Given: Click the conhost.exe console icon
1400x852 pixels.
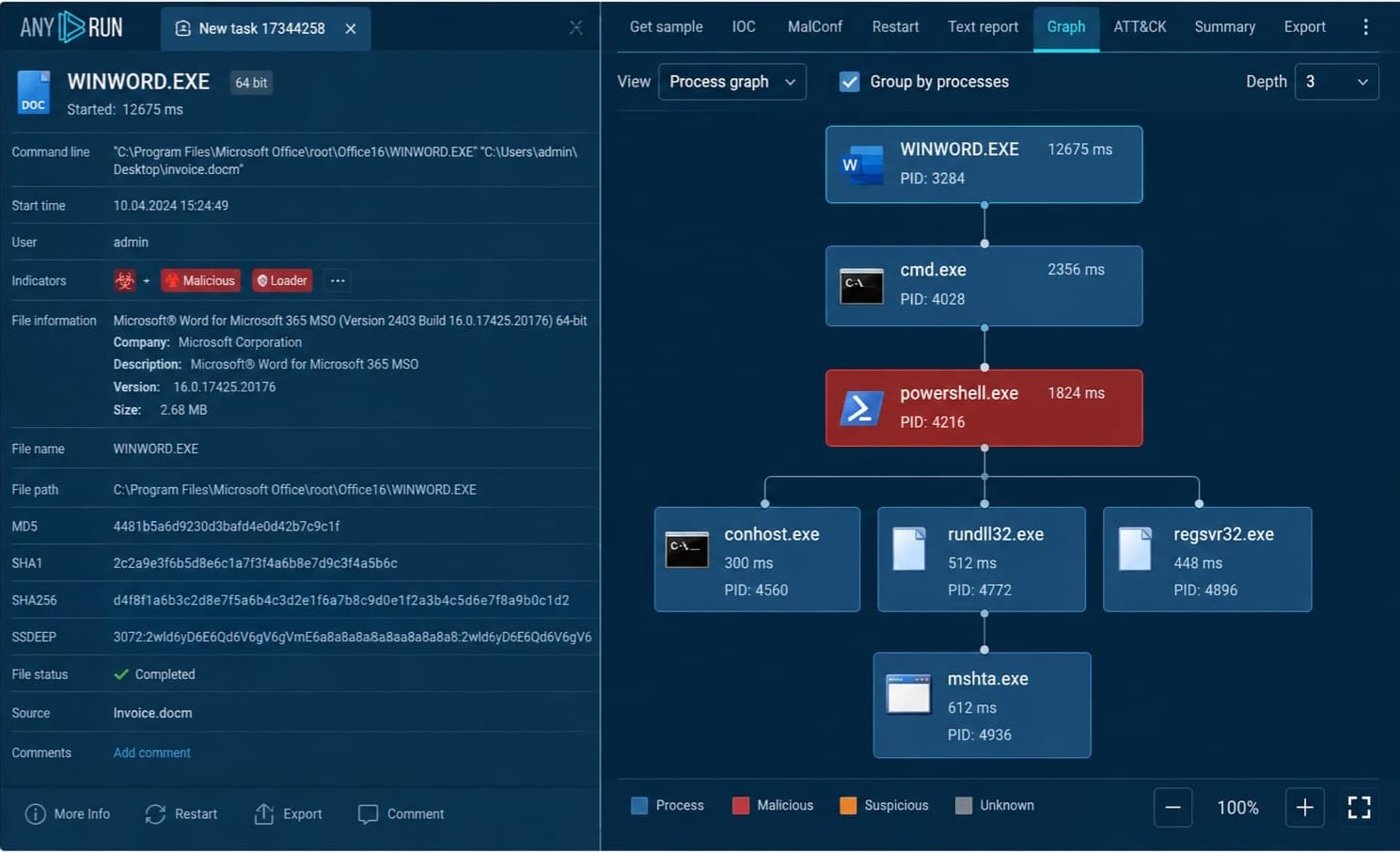Looking at the screenshot, I should click(686, 550).
